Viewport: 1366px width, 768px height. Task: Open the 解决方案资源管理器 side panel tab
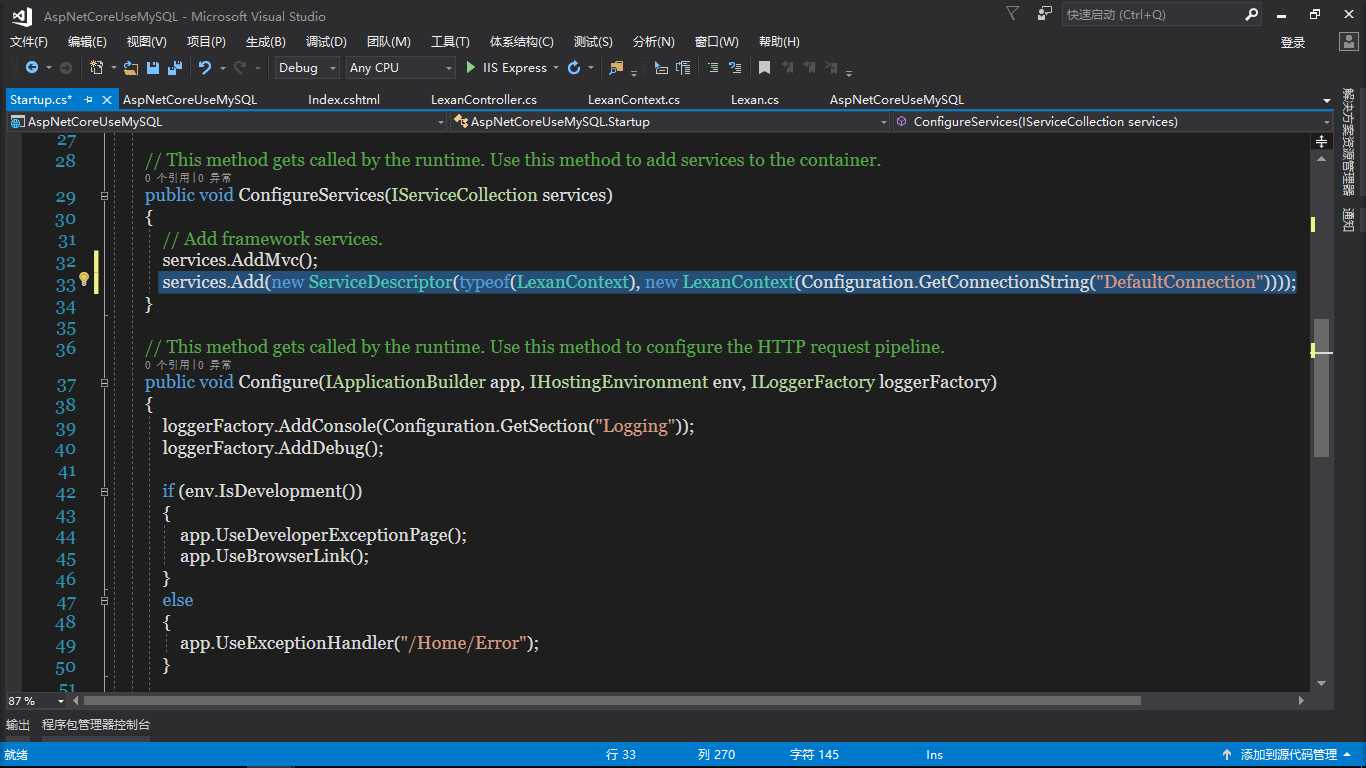[x=1348, y=141]
